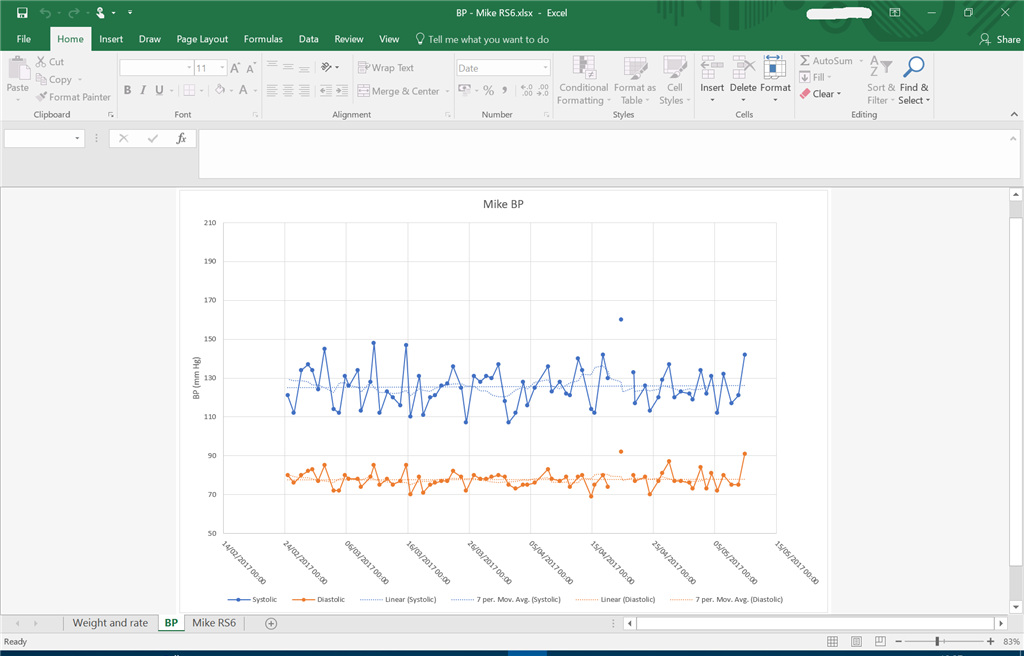Click the Increase Indent icon
This screenshot has height=656, width=1024.
(342, 91)
